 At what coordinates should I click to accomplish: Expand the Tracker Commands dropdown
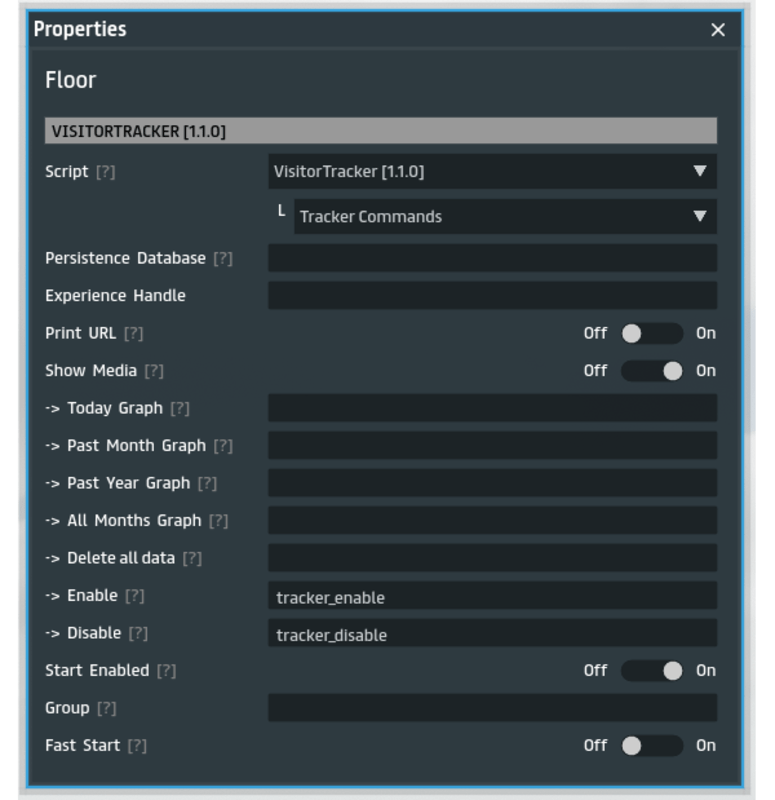[504, 216]
